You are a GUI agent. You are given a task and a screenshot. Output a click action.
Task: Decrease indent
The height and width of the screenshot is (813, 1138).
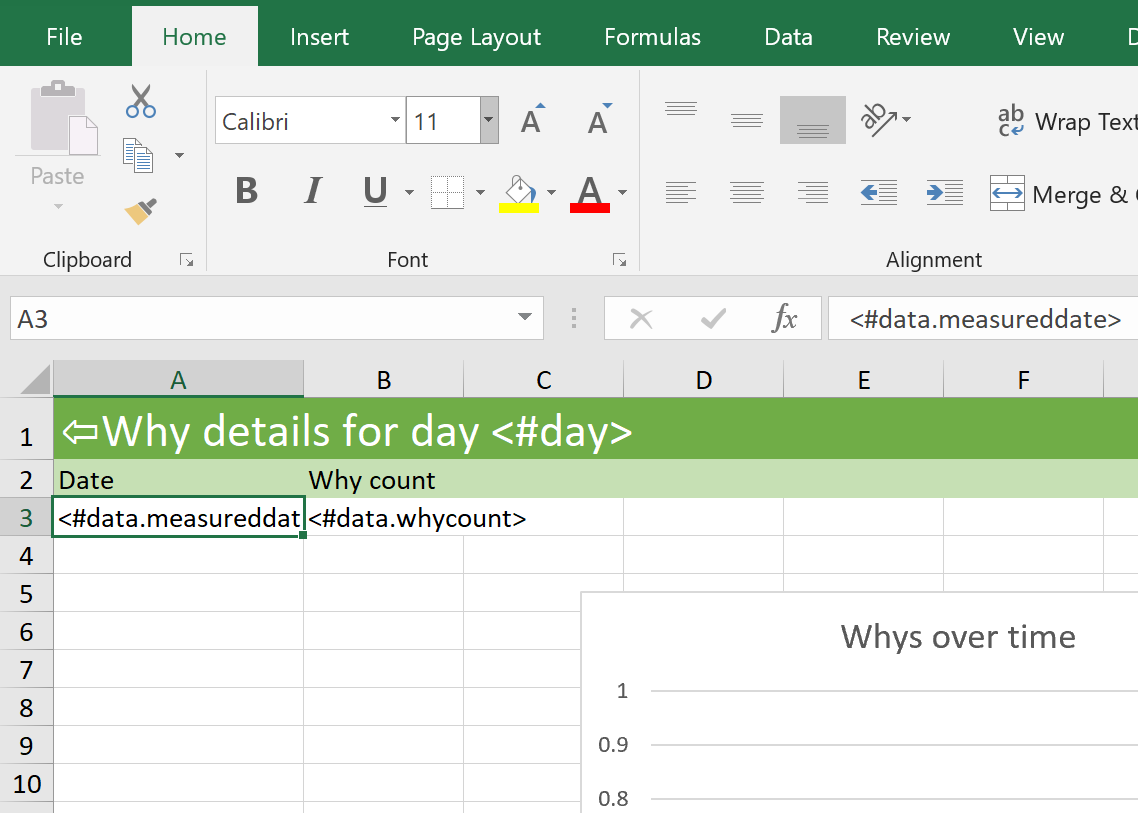879,192
